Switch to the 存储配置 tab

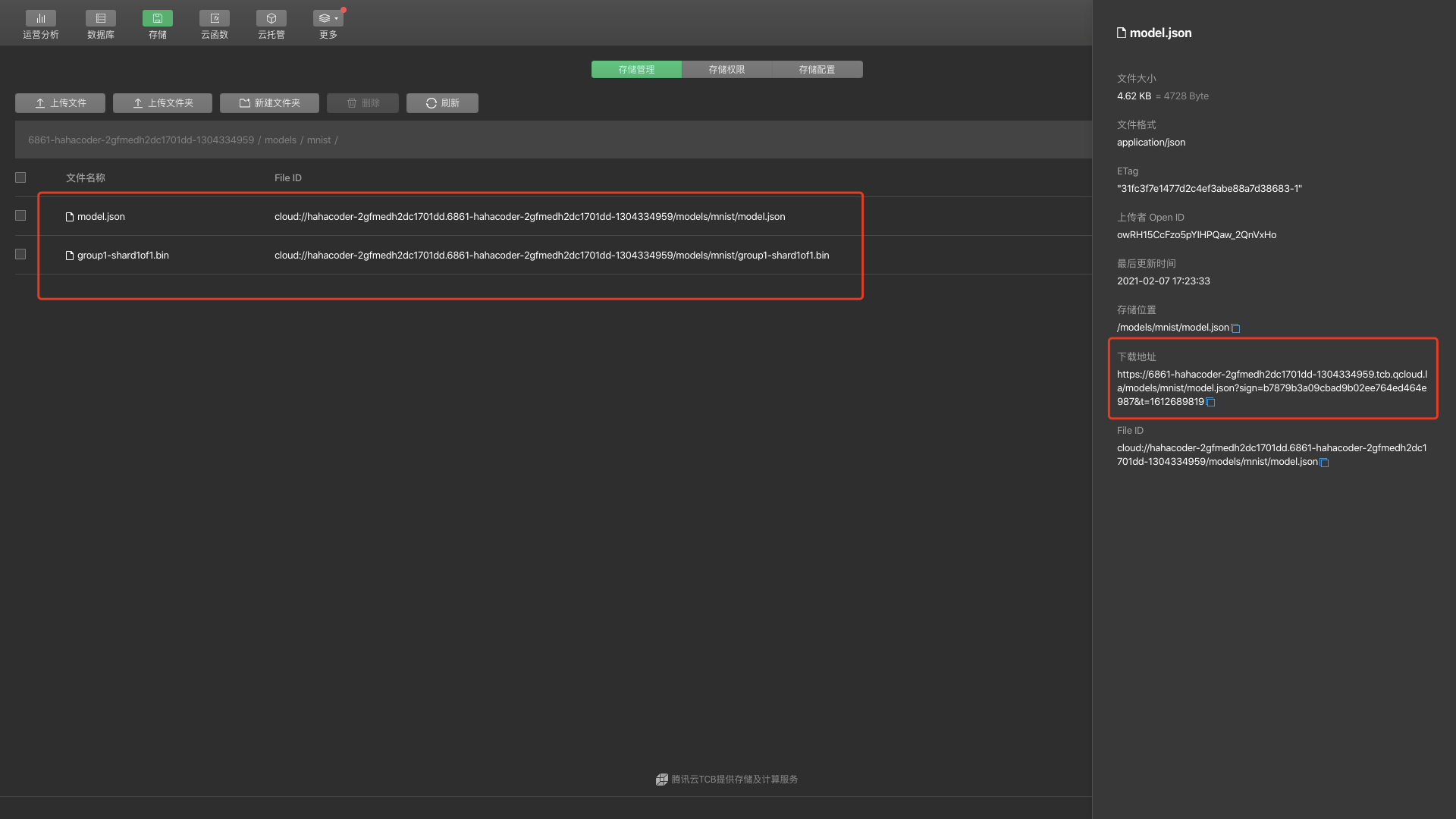pos(817,70)
